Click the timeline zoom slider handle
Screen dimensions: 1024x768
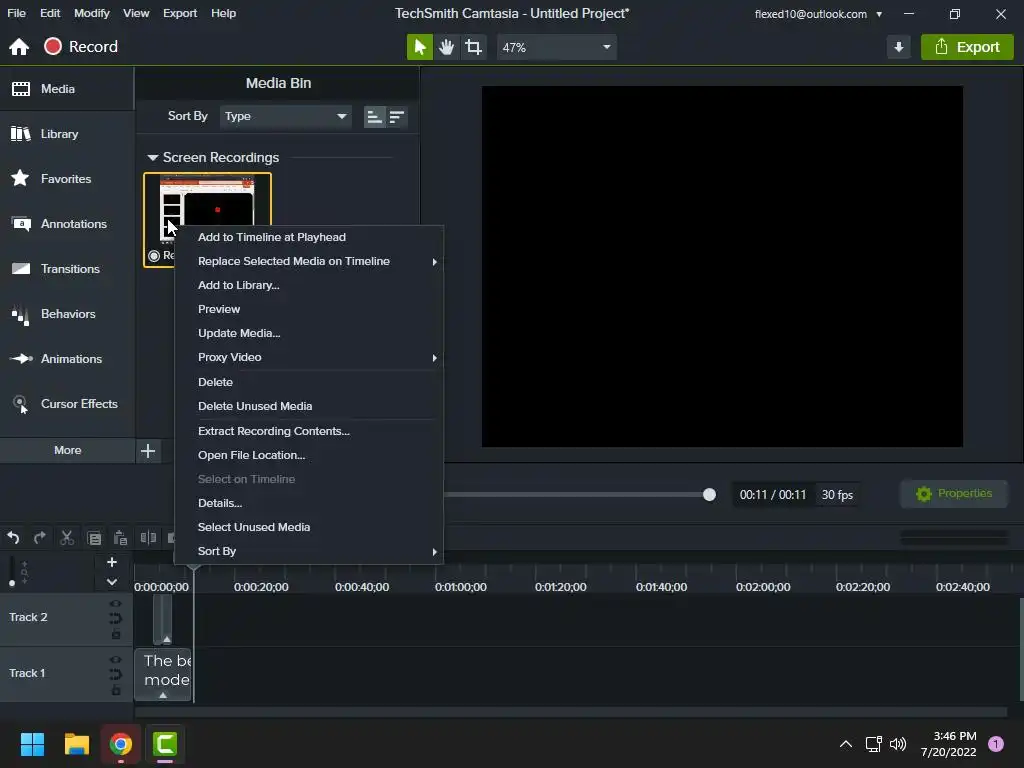click(12, 583)
